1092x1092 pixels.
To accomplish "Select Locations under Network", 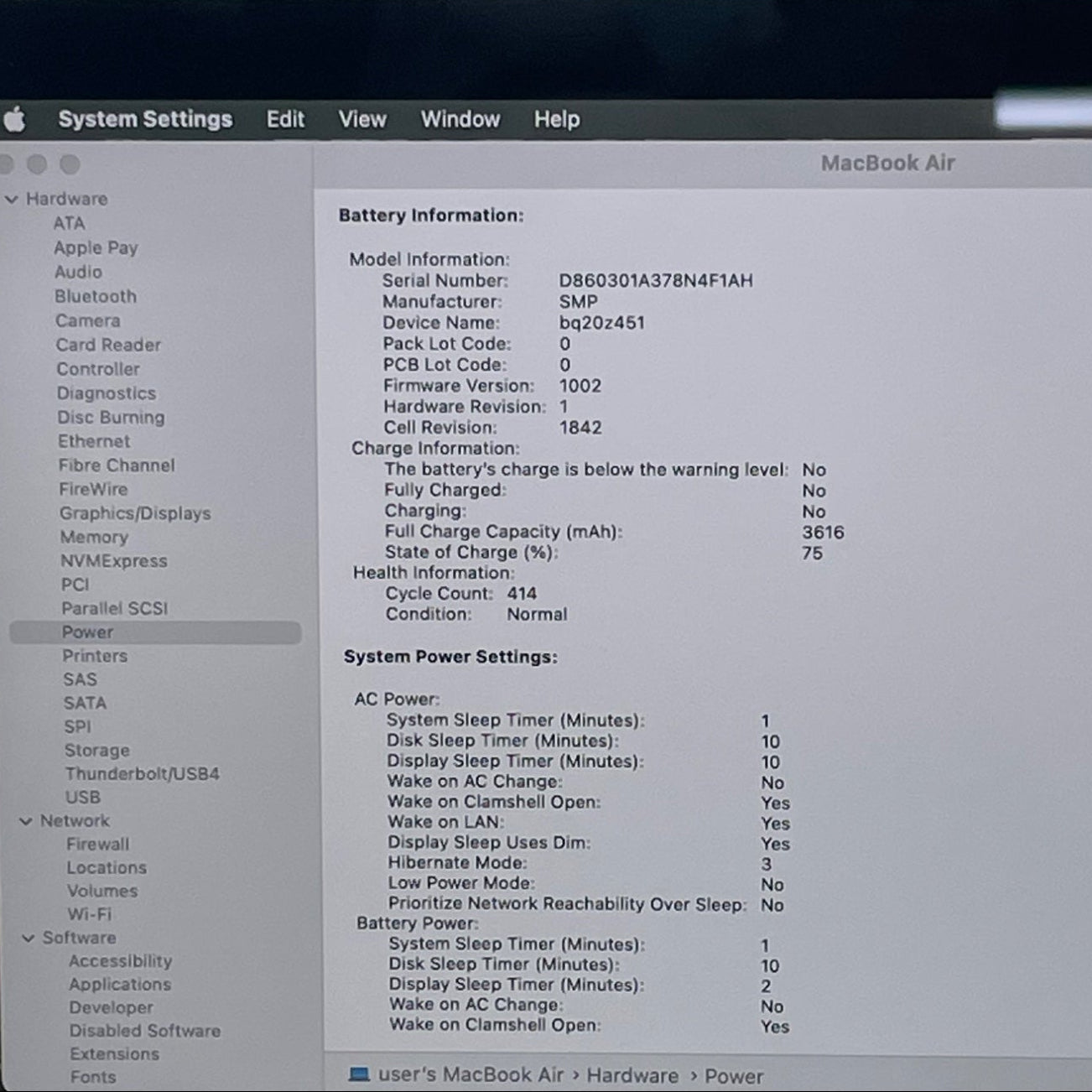I will tap(107, 868).
